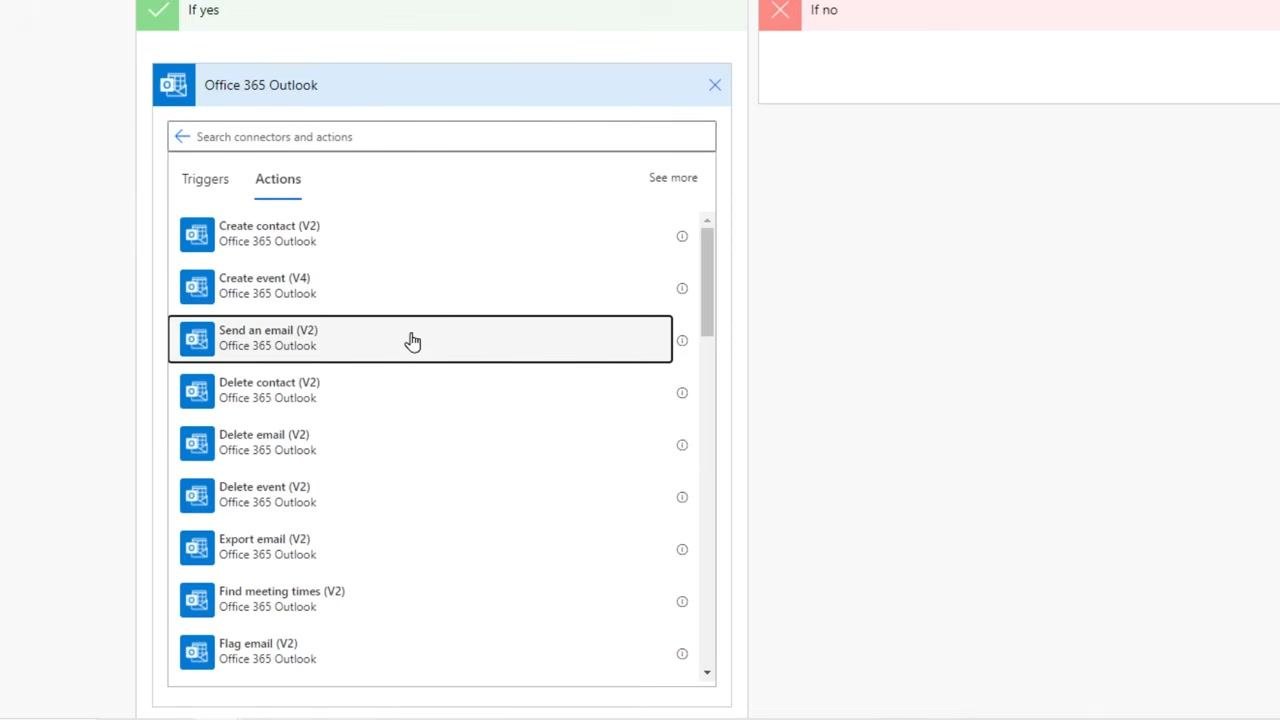1280x720 pixels.
Task: Click Outlook icon beside Flag email (V2)
Action: click(197, 652)
